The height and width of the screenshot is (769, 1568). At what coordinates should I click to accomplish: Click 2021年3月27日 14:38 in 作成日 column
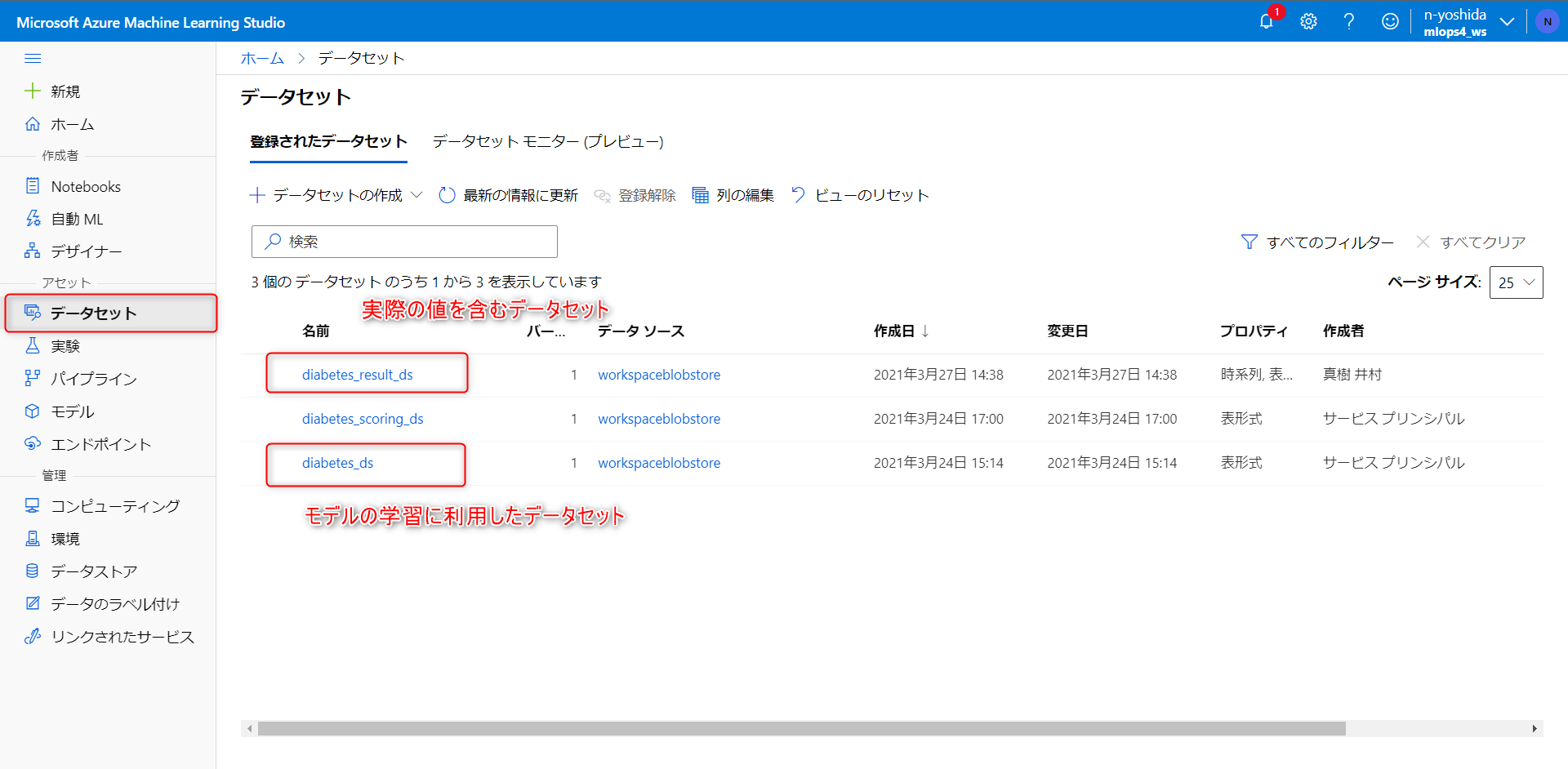(938, 375)
